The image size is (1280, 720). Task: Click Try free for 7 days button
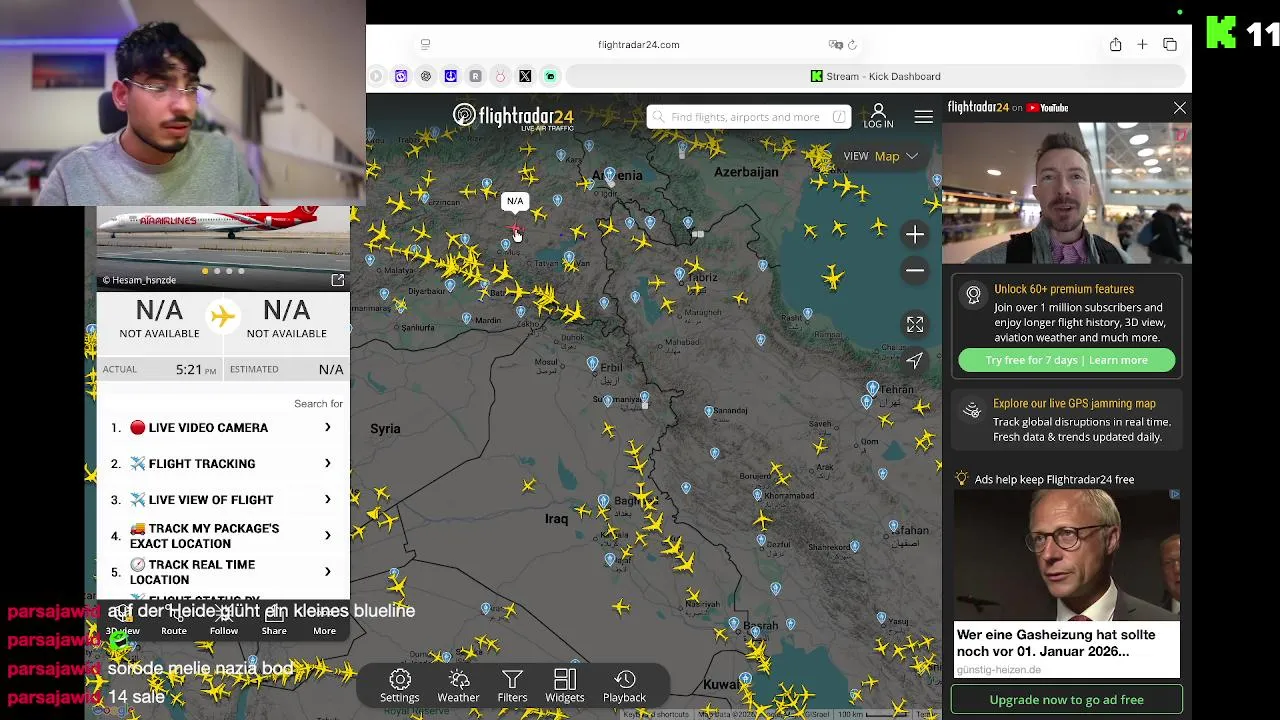(x=1066, y=360)
